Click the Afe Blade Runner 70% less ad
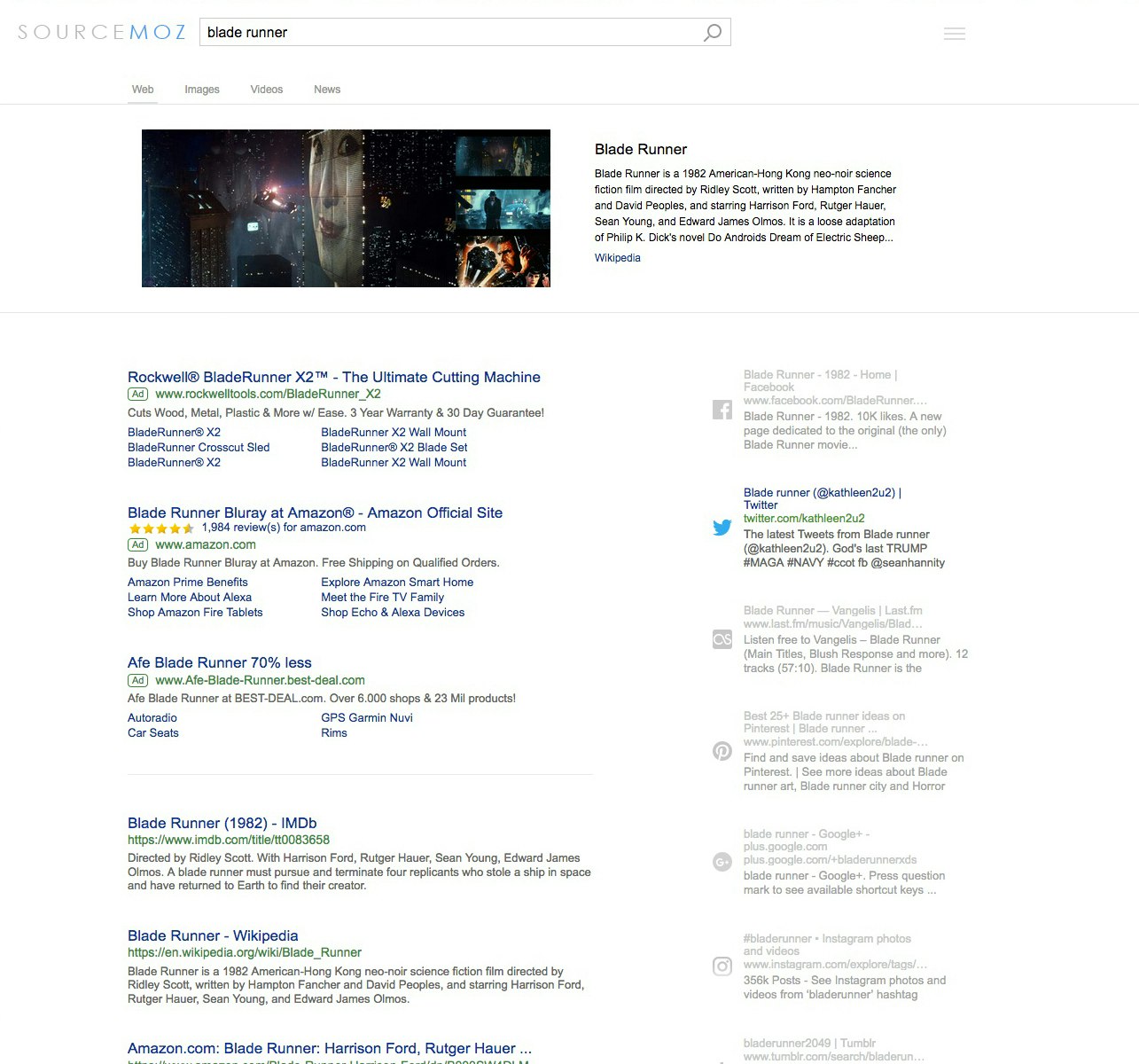Viewport: 1139px width, 1064px height. [219, 662]
